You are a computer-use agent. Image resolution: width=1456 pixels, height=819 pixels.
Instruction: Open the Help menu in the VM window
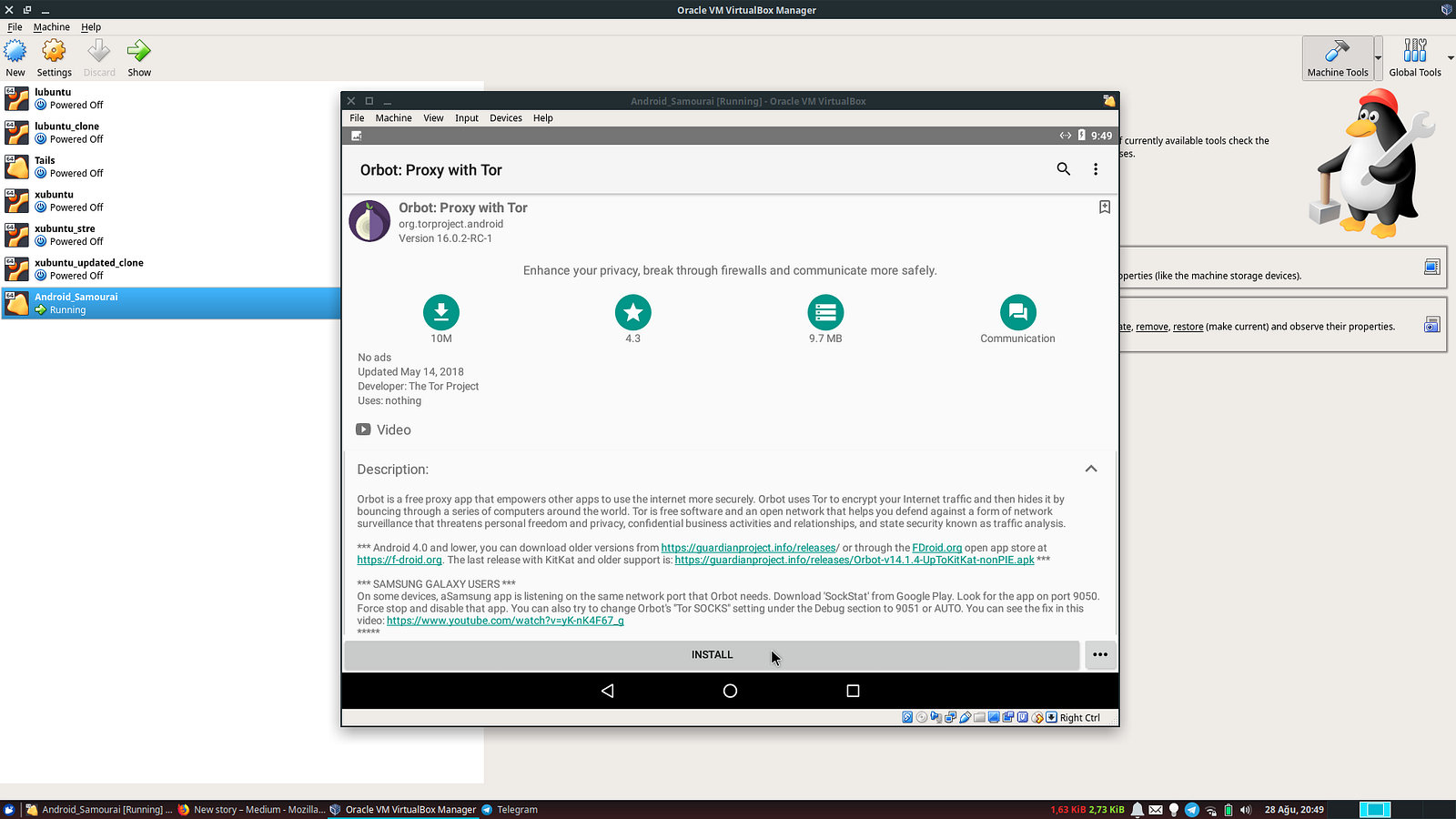click(x=543, y=118)
